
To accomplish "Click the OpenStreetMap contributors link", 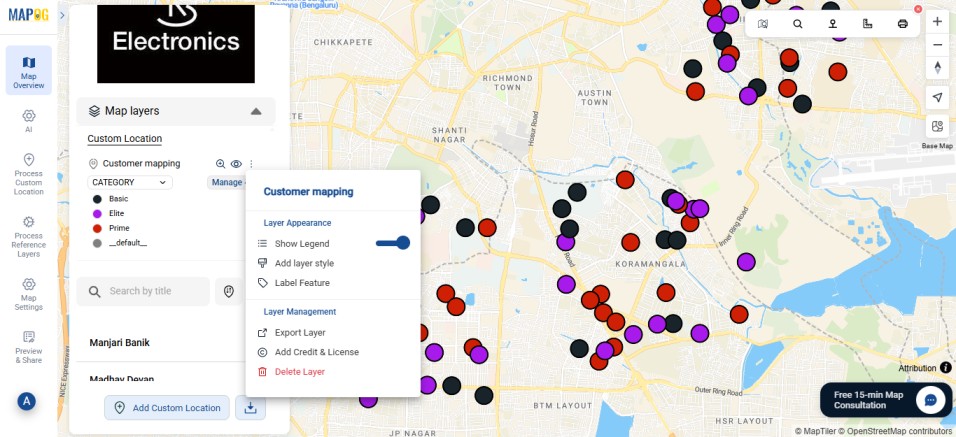I will coord(895,432).
